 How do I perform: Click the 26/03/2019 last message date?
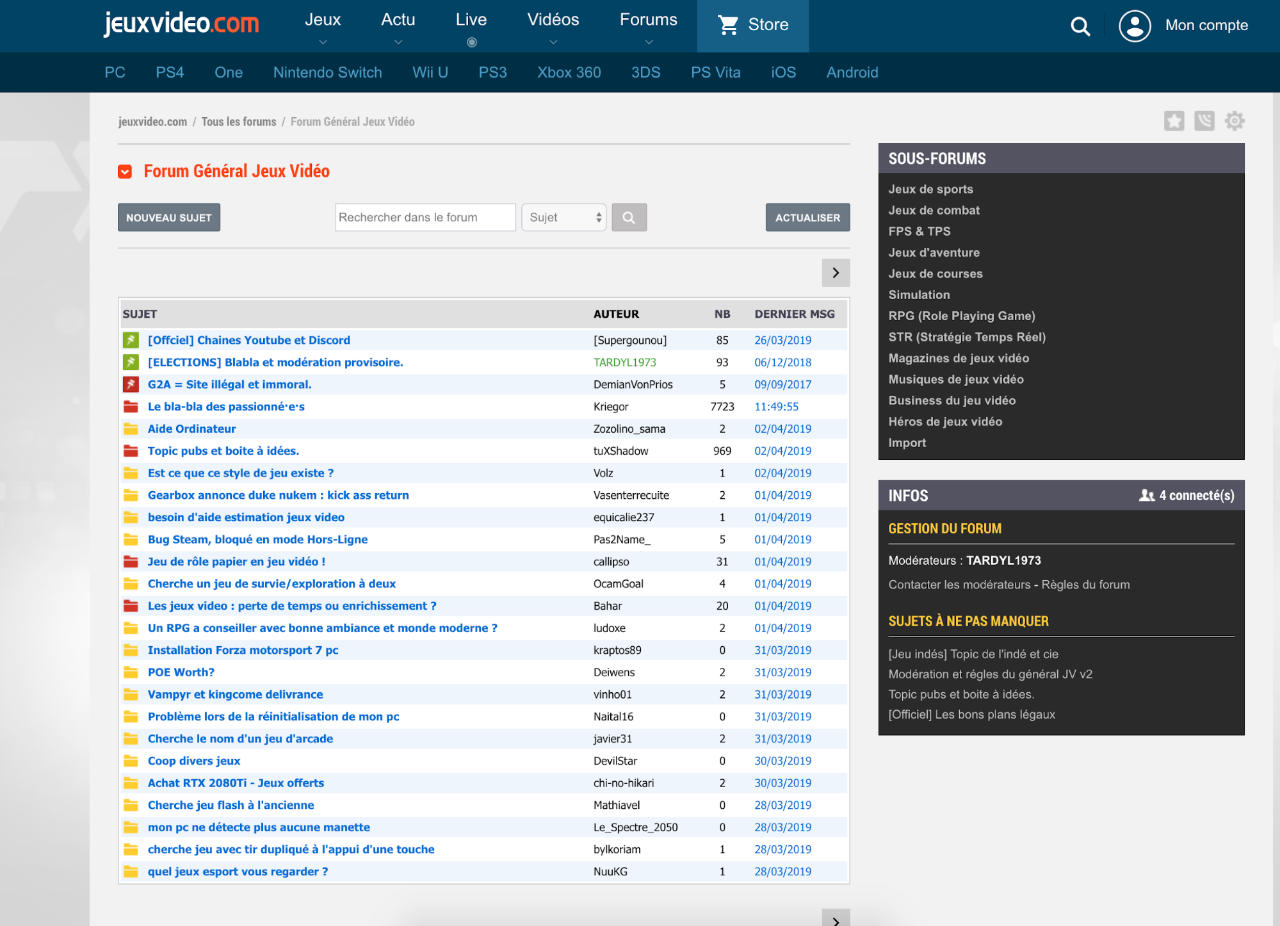pos(783,340)
